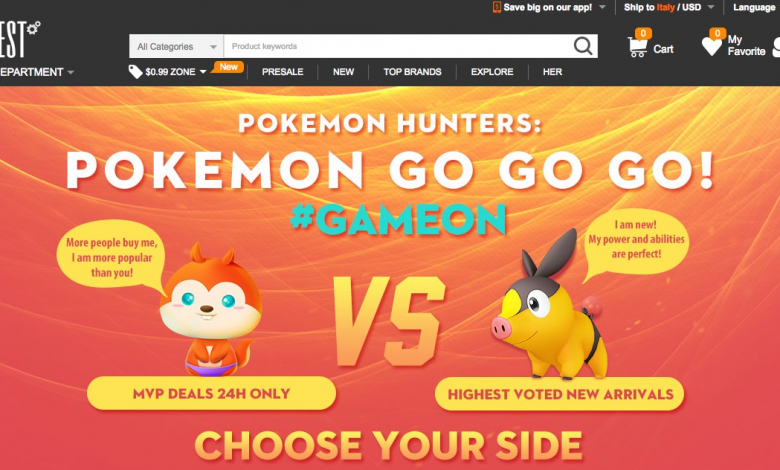The width and height of the screenshot is (780, 470).
Task: Select the EXPLORE menu item
Action: point(492,72)
